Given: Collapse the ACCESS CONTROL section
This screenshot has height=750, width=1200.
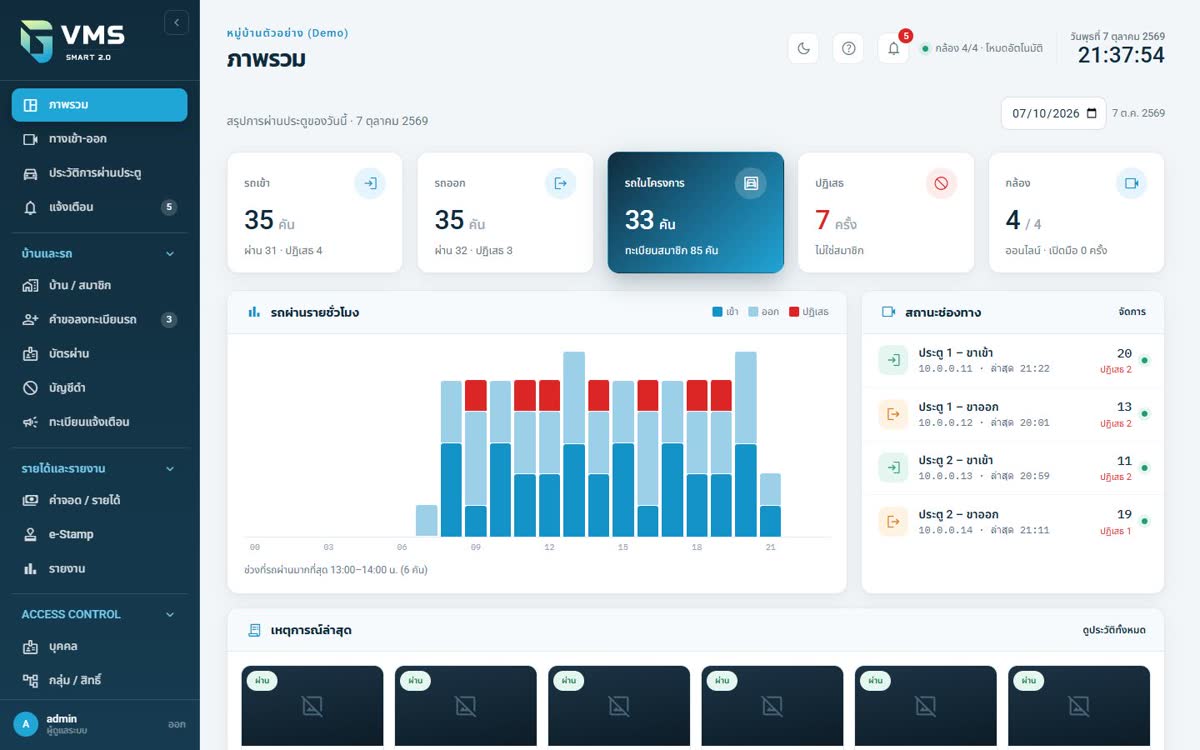Looking at the screenshot, I should click(x=170, y=614).
